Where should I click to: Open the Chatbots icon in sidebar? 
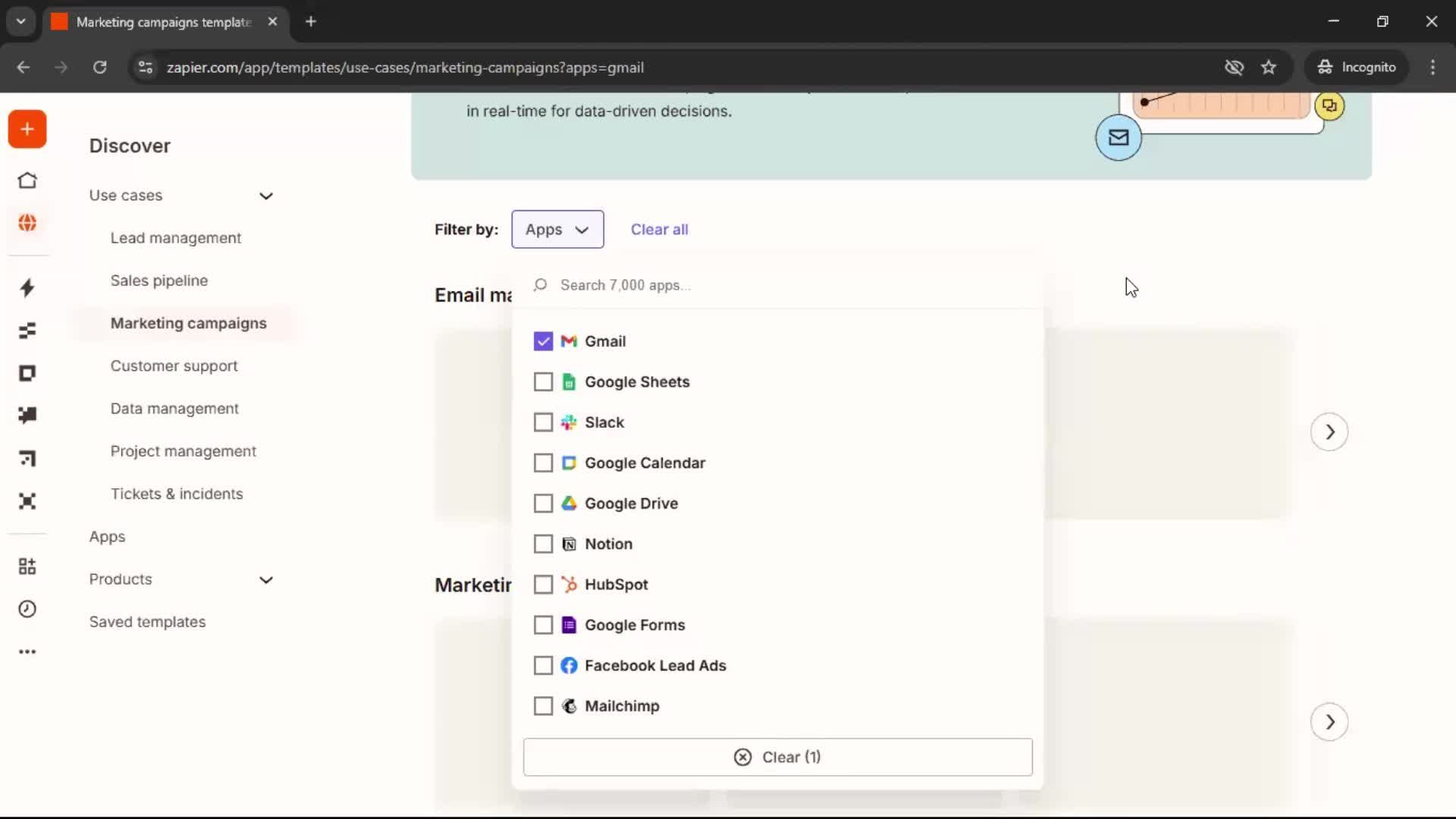tap(27, 416)
